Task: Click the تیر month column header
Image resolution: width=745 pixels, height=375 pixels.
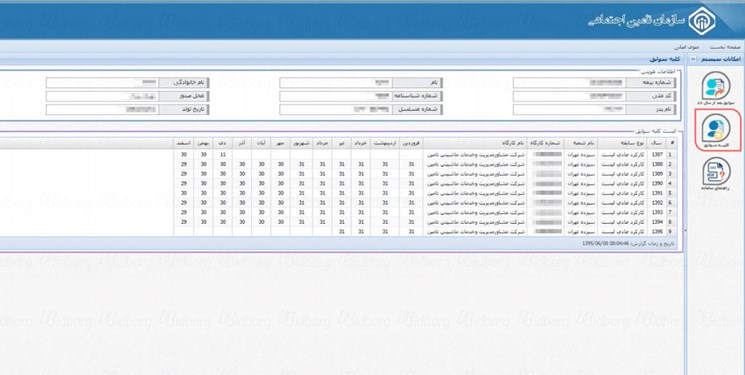Action: coord(342,143)
